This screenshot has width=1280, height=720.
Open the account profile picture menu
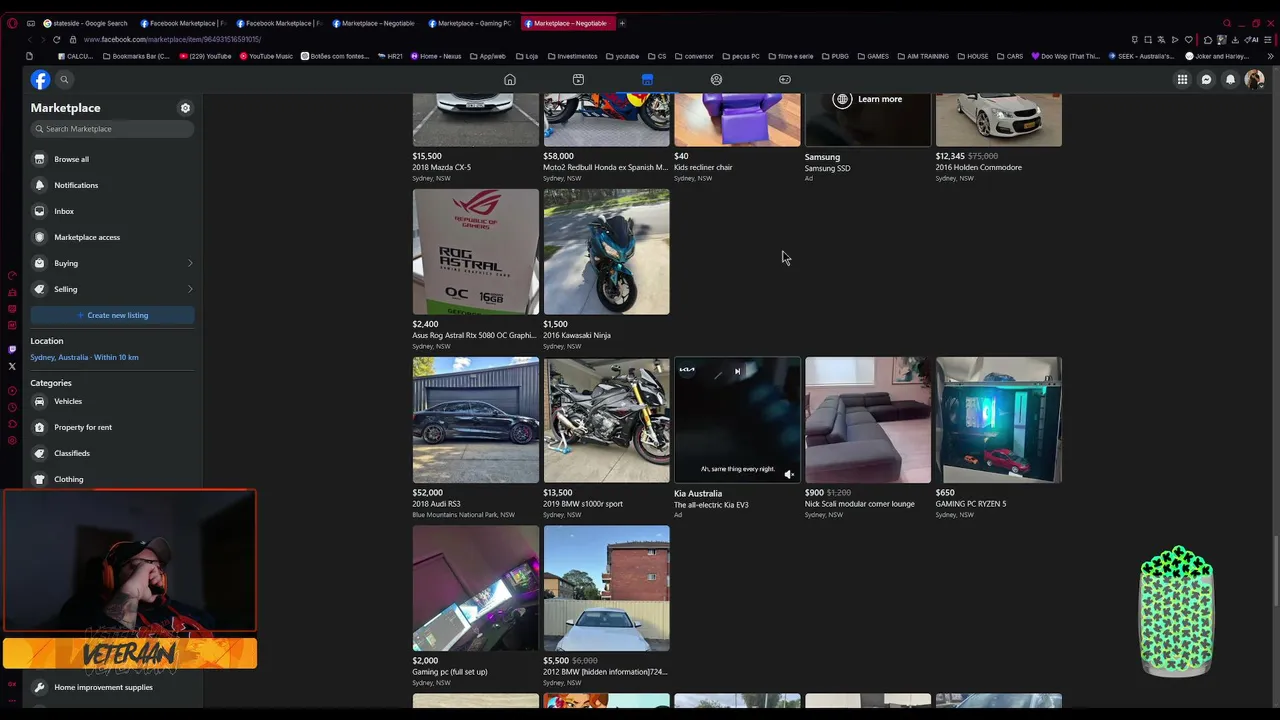(1254, 80)
